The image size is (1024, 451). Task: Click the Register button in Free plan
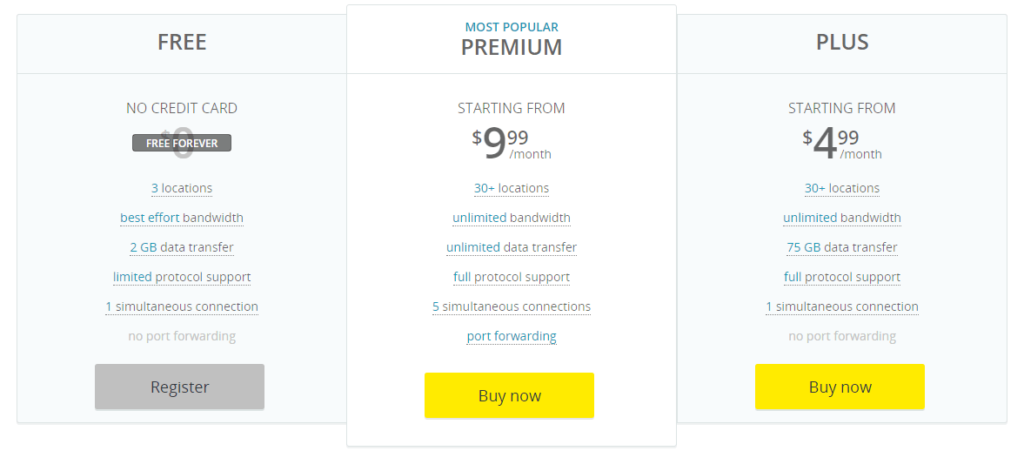pyautogui.click(x=180, y=387)
